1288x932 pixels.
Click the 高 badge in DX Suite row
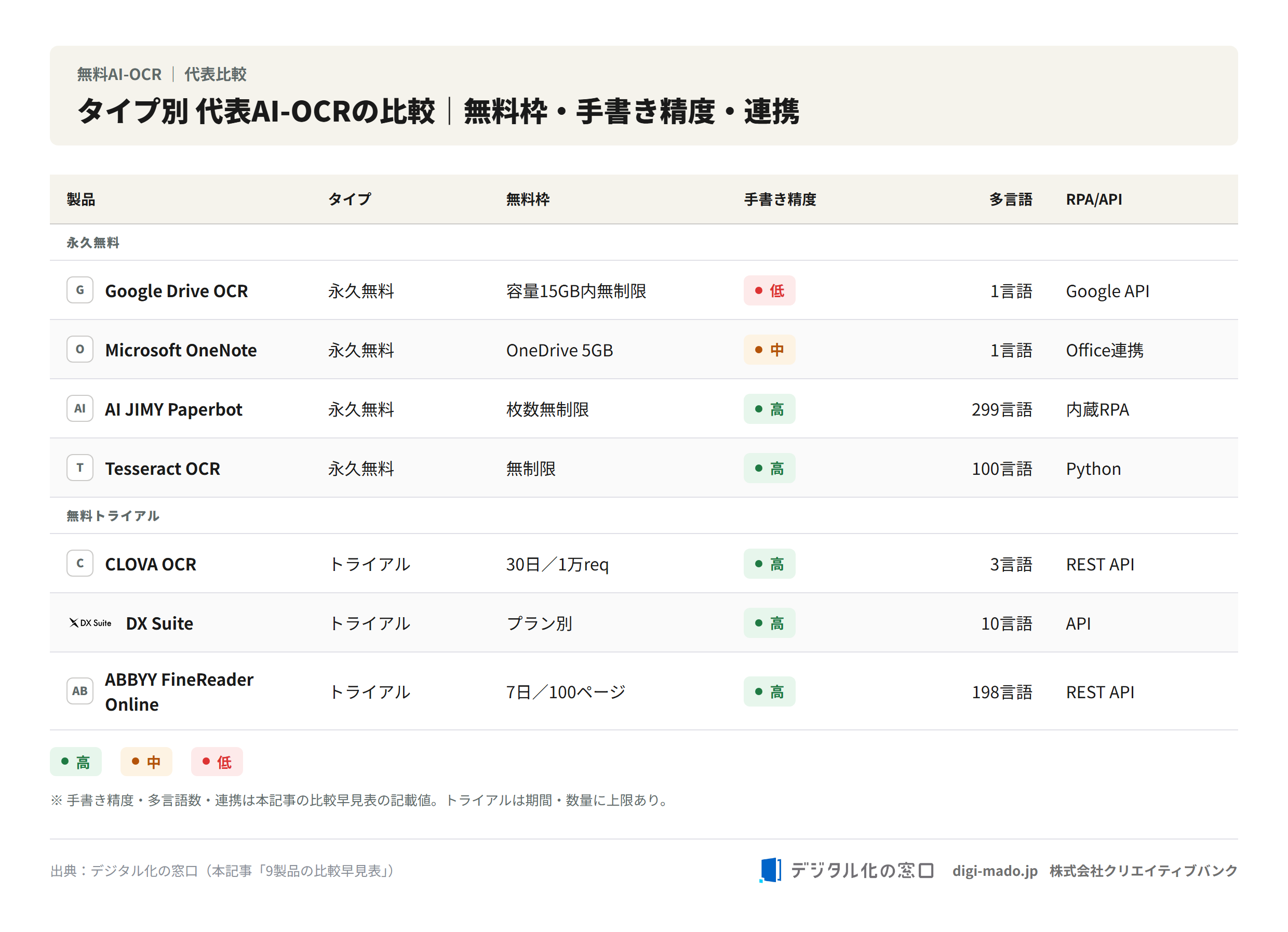point(770,623)
